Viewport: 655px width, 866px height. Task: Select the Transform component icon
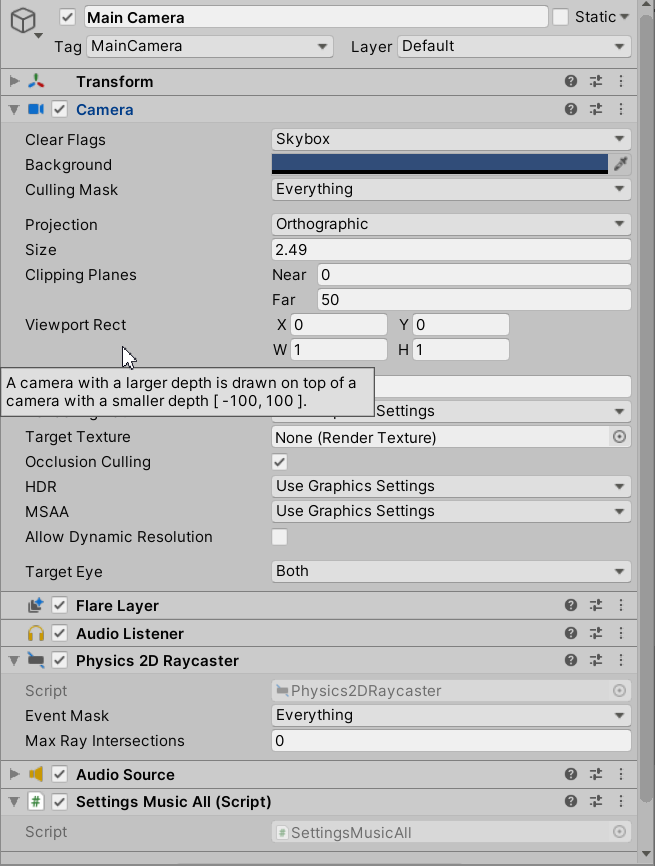tap(36, 82)
